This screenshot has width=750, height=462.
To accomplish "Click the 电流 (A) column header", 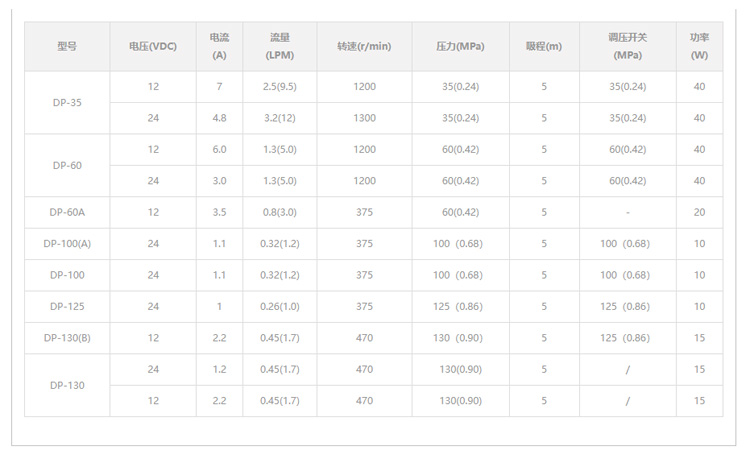I will point(219,46).
